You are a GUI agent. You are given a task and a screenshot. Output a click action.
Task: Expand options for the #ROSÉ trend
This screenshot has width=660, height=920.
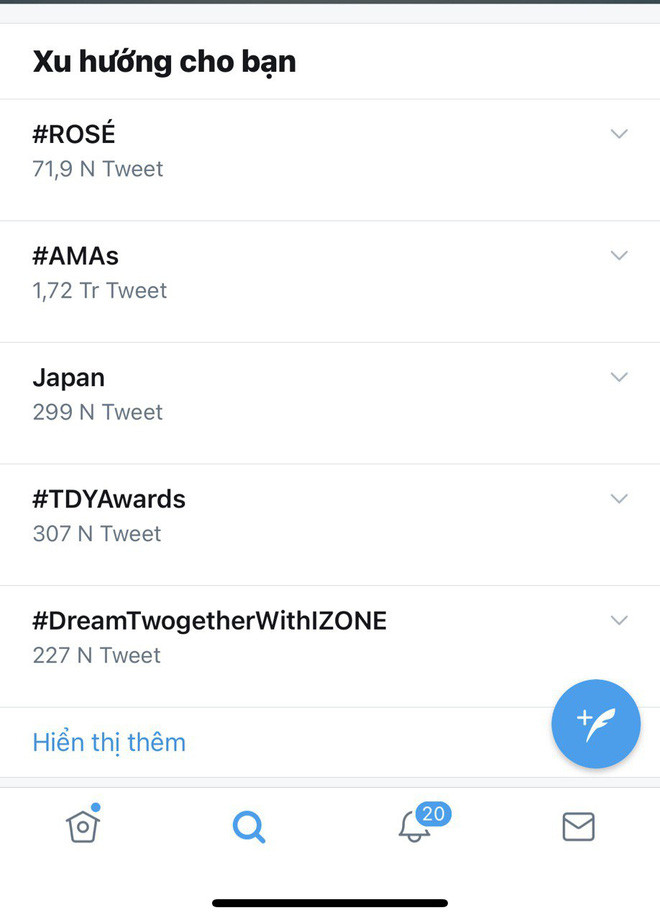point(619,133)
